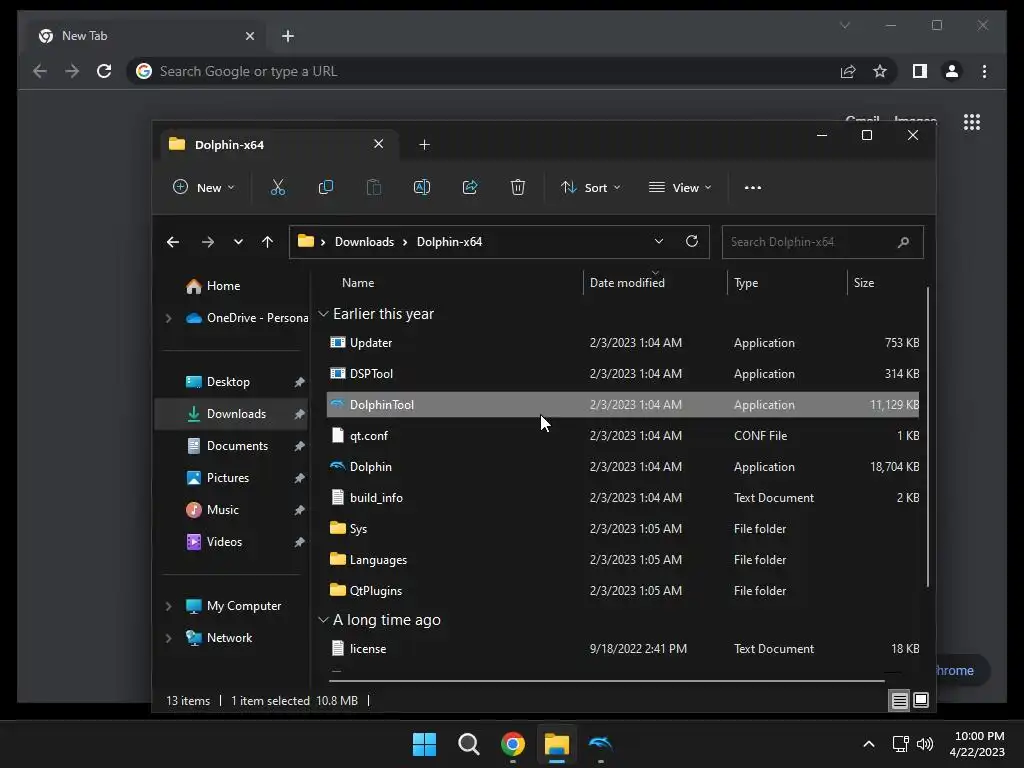Open Chrome from the taskbar

(513, 744)
